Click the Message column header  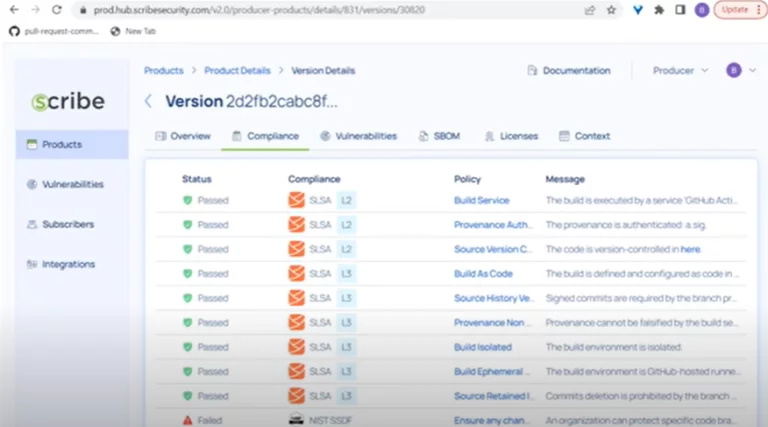[x=565, y=179]
